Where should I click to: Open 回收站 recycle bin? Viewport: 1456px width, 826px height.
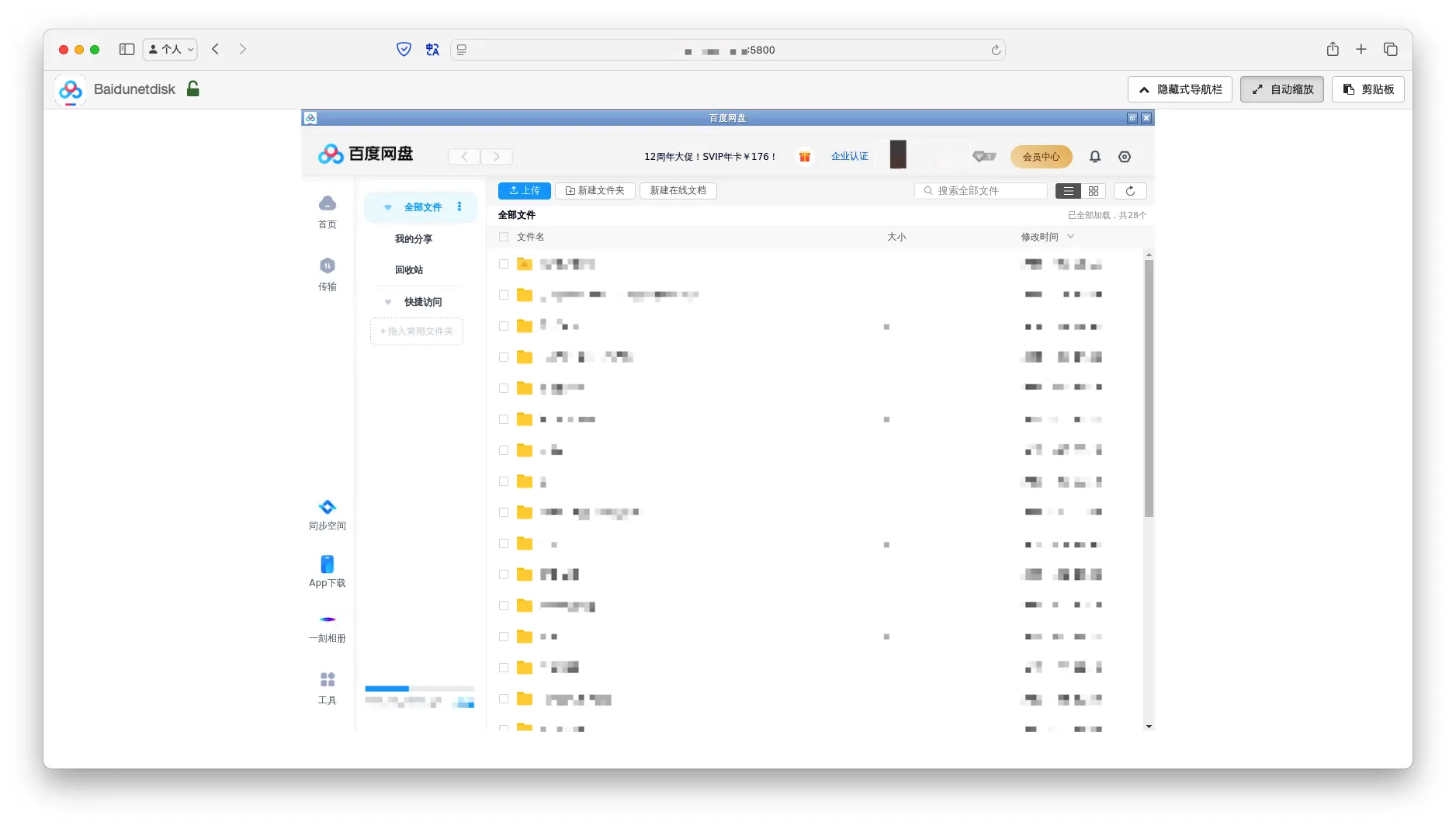tap(409, 270)
